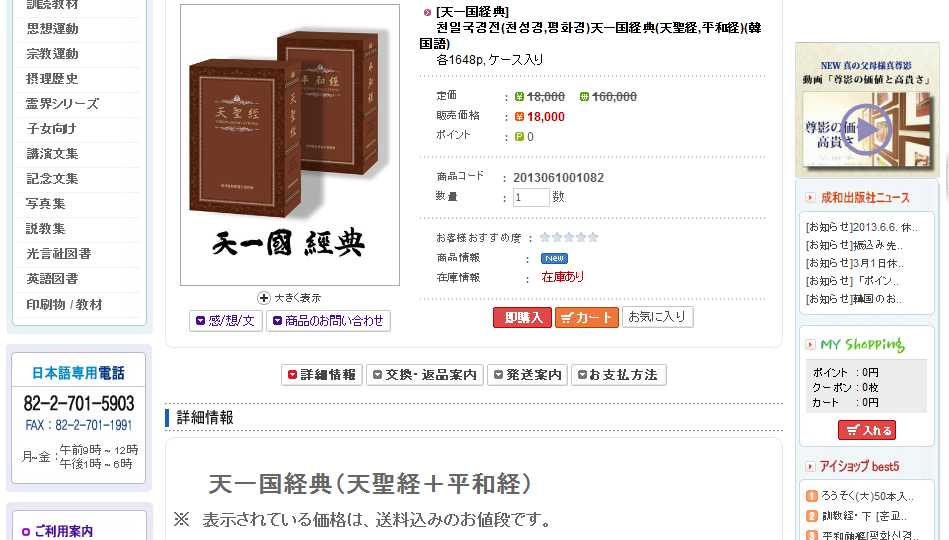The height and width of the screenshot is (540, 949).
Task: Switch to the 詳細情報 tab
Action: coord(322,375)
